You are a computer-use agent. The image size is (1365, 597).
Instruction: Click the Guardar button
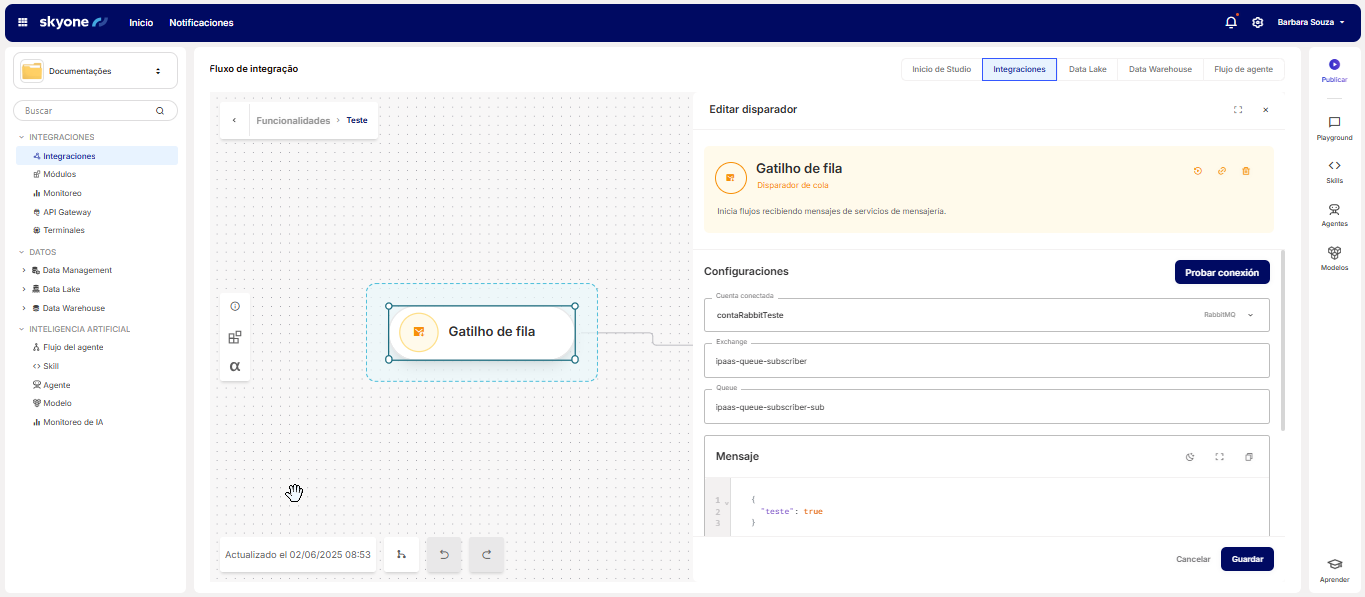click(1246, 559)
